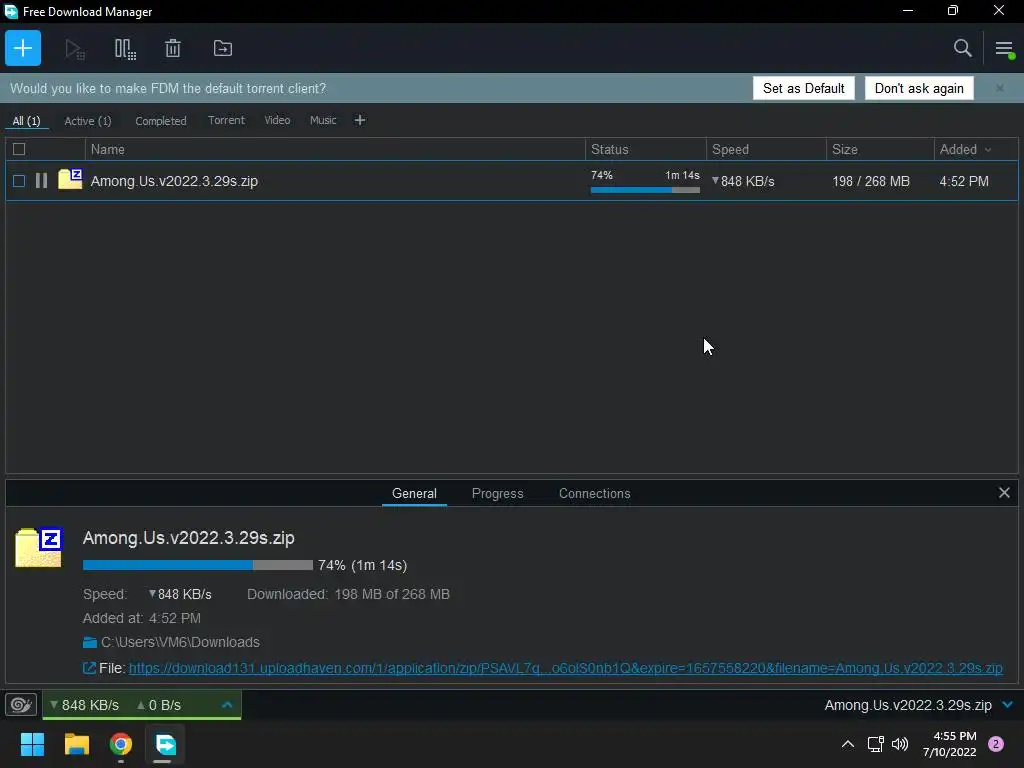The height and width of the screenshot is (768, 1024).
Task: Click the Name column header
Action: [335, 150]
